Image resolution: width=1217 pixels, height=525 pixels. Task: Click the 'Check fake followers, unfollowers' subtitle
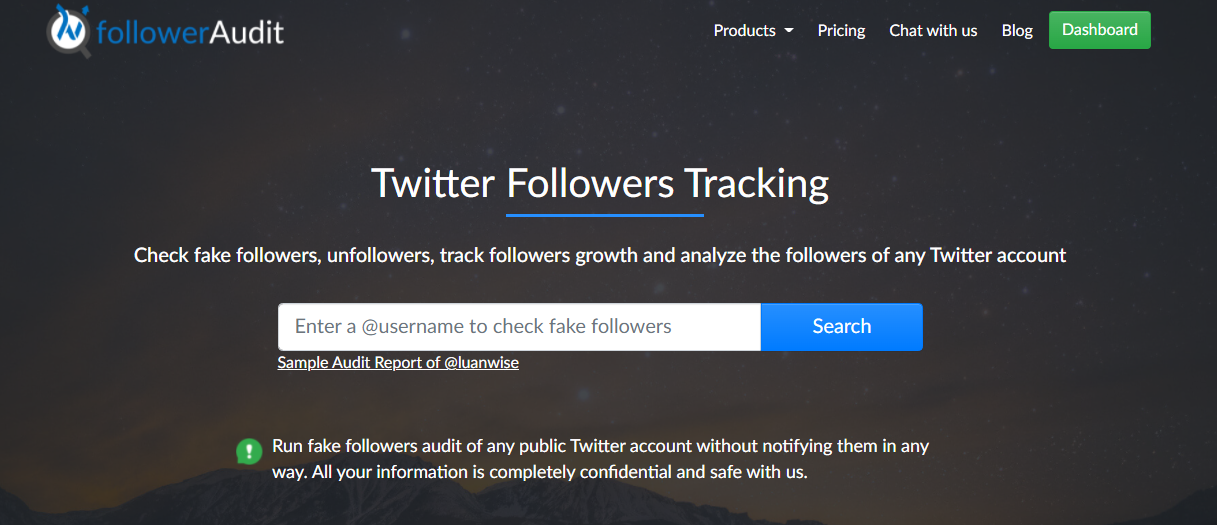coord(285,255)
